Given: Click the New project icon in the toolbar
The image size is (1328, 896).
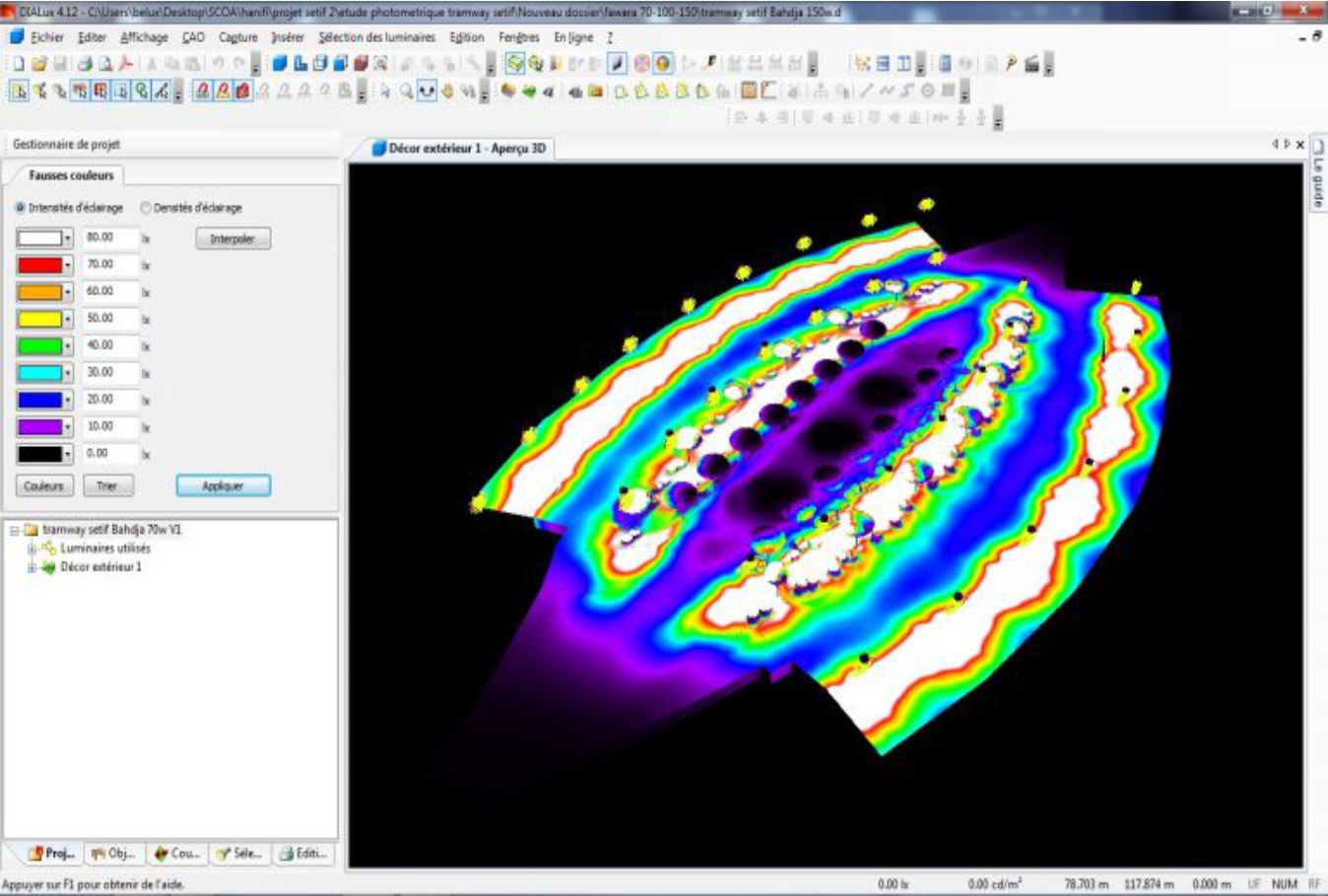Looking at the screenshot, I should 19,64.
